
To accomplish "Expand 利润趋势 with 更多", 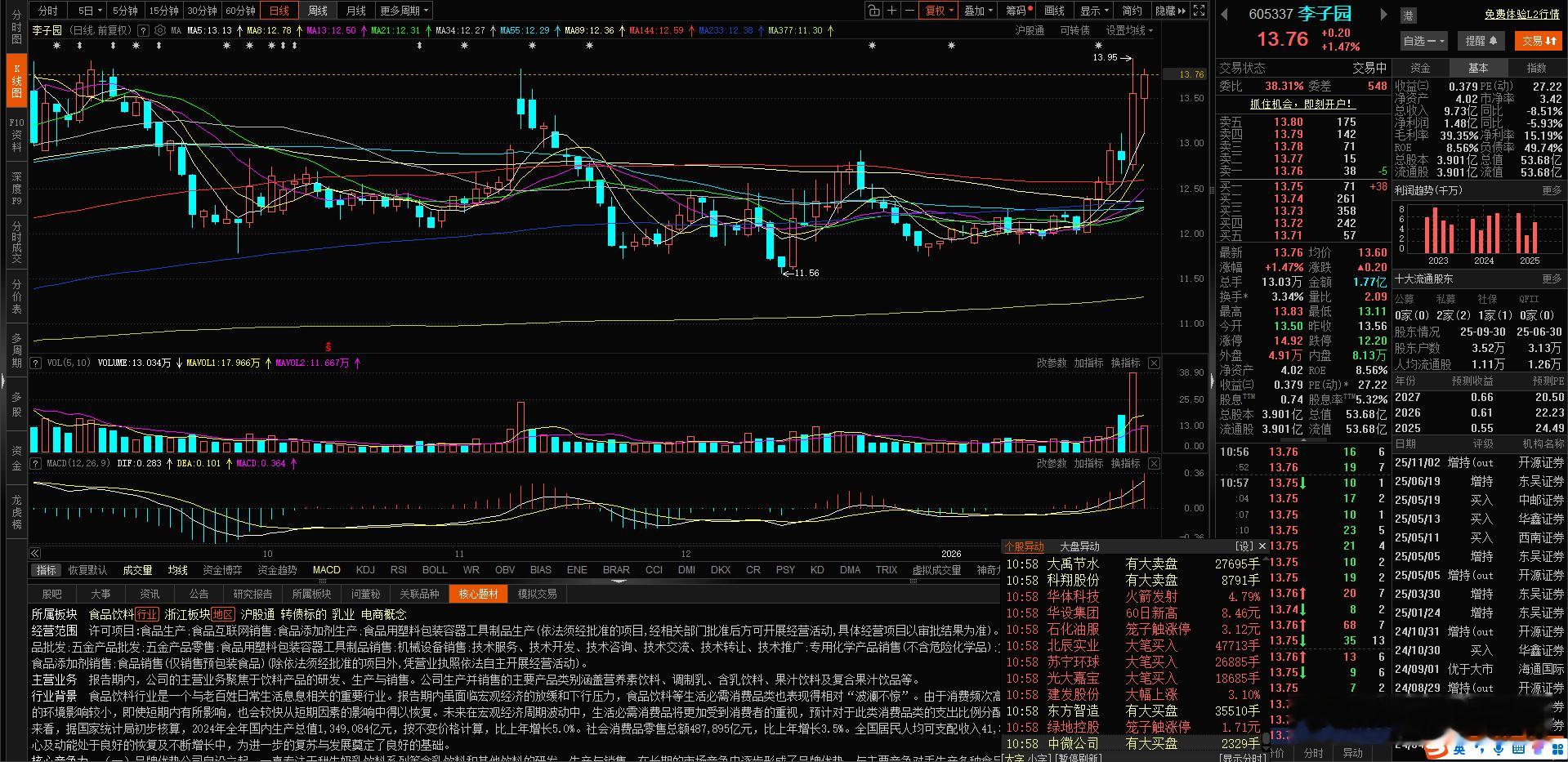I will [x=1552, y=190].
